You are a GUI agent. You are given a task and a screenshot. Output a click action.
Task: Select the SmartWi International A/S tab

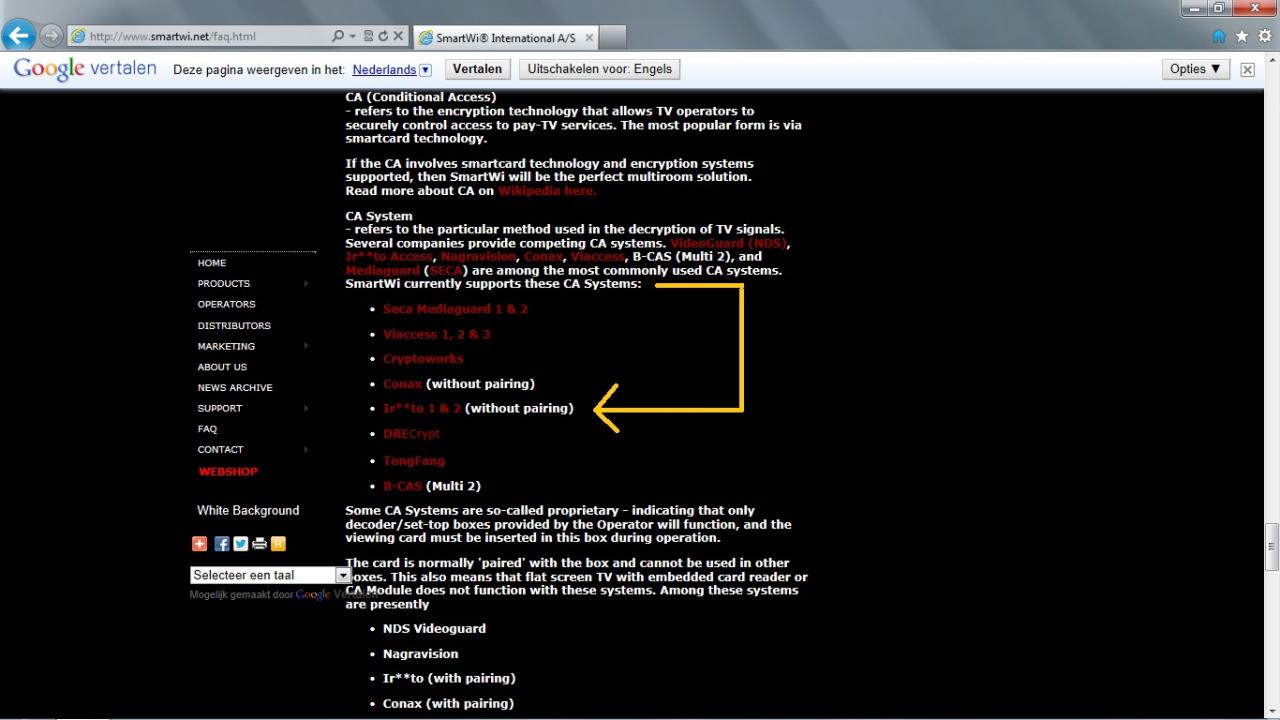[x=505, y=38]
